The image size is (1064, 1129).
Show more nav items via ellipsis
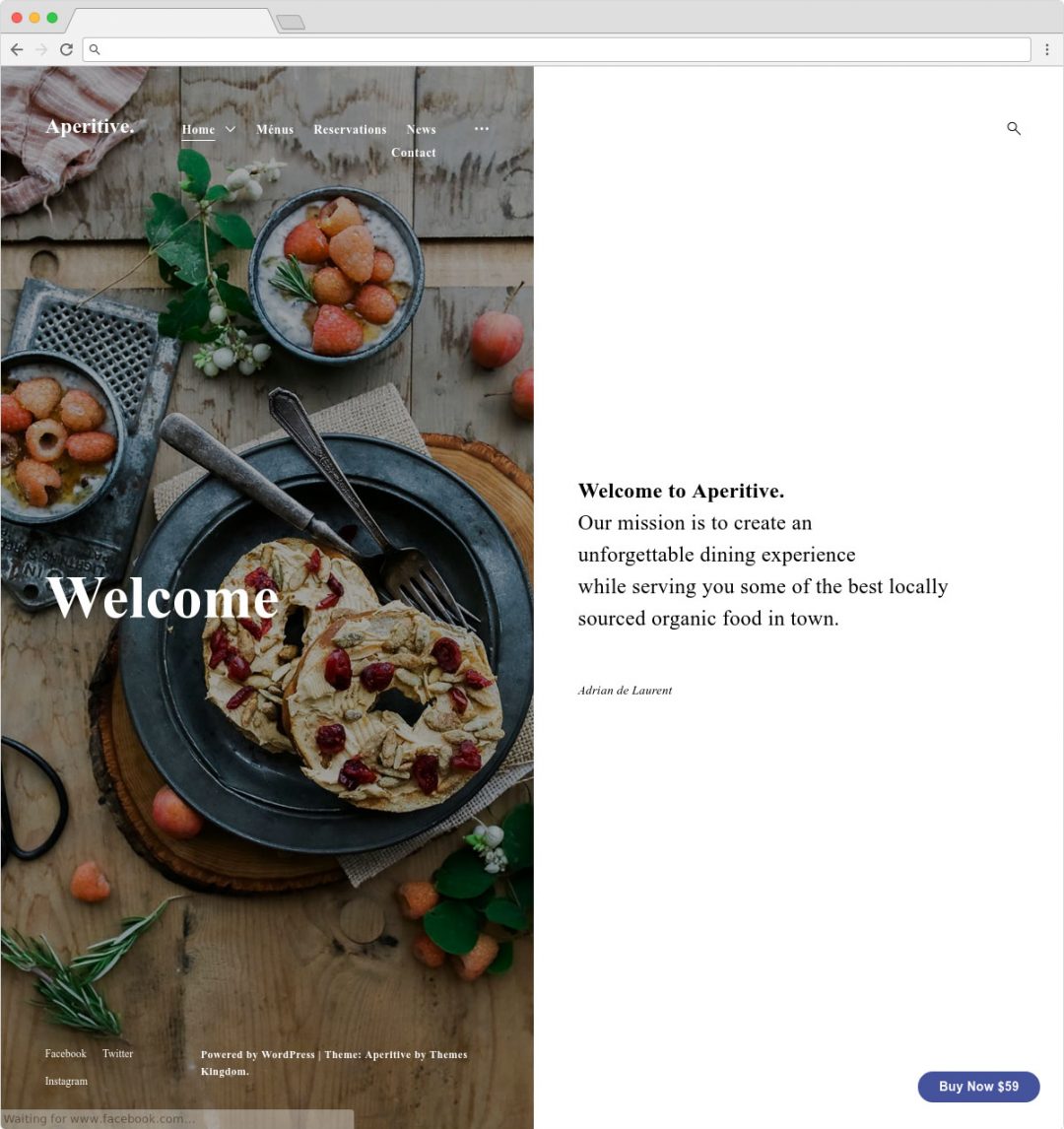tap(482, 128)
